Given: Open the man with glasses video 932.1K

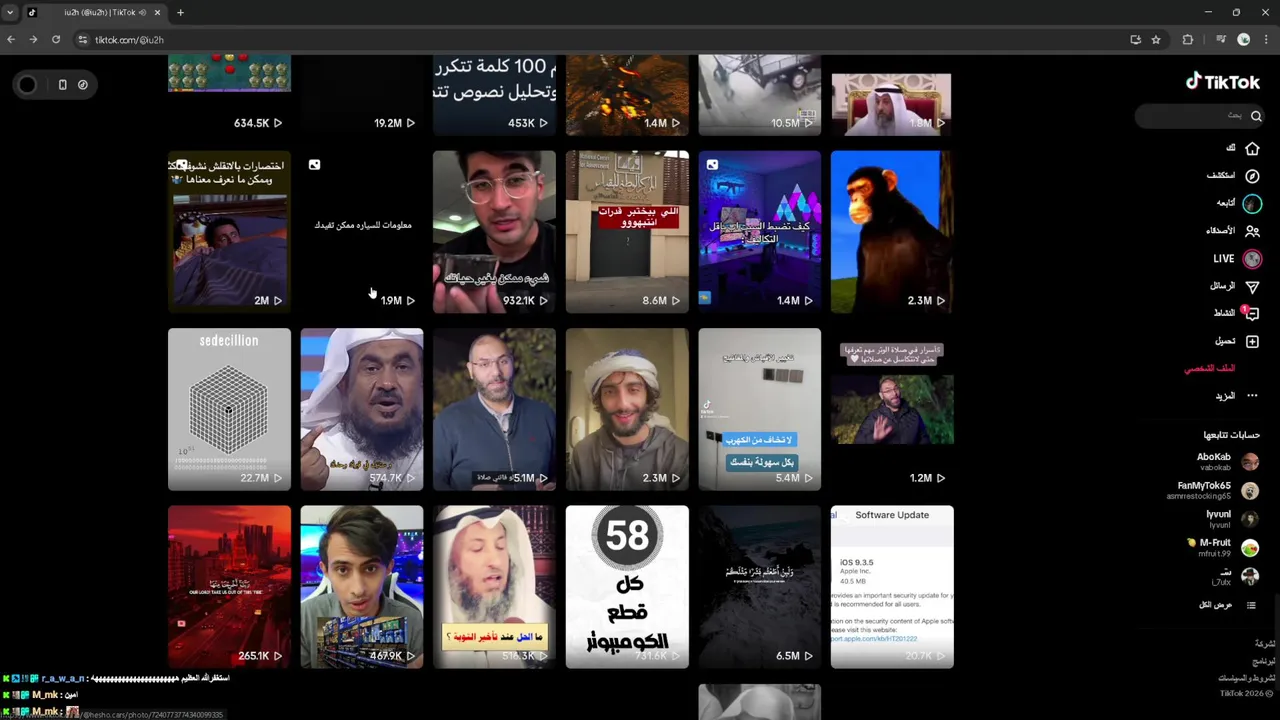Looking at the screenshot, I should coord(494,232).
